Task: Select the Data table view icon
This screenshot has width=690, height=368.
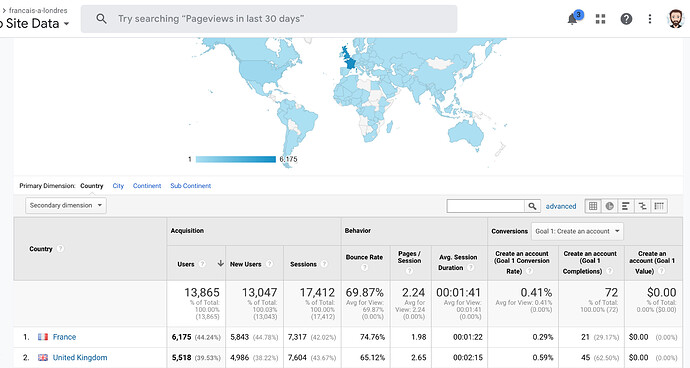Action: coord(593,206)
